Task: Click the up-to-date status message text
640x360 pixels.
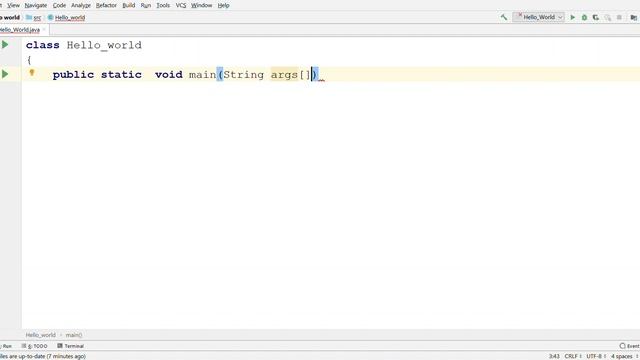Action: (x=43, y=356)
